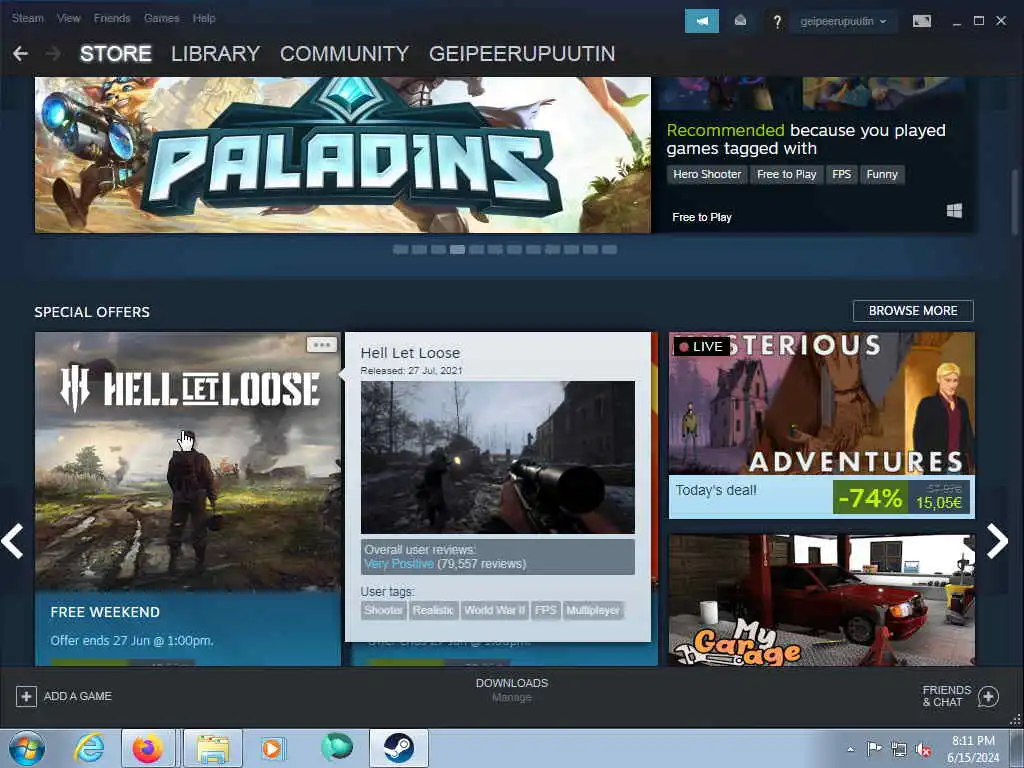Select the FPS tag under Recommended
This screenshot has height=768, width=1024.
(841, 174)
